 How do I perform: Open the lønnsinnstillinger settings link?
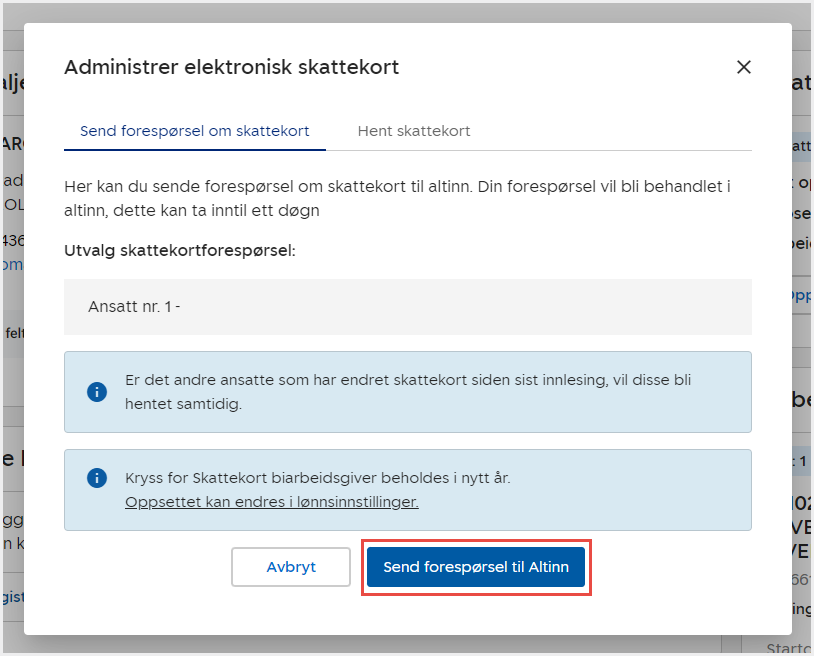pos(271,502)
